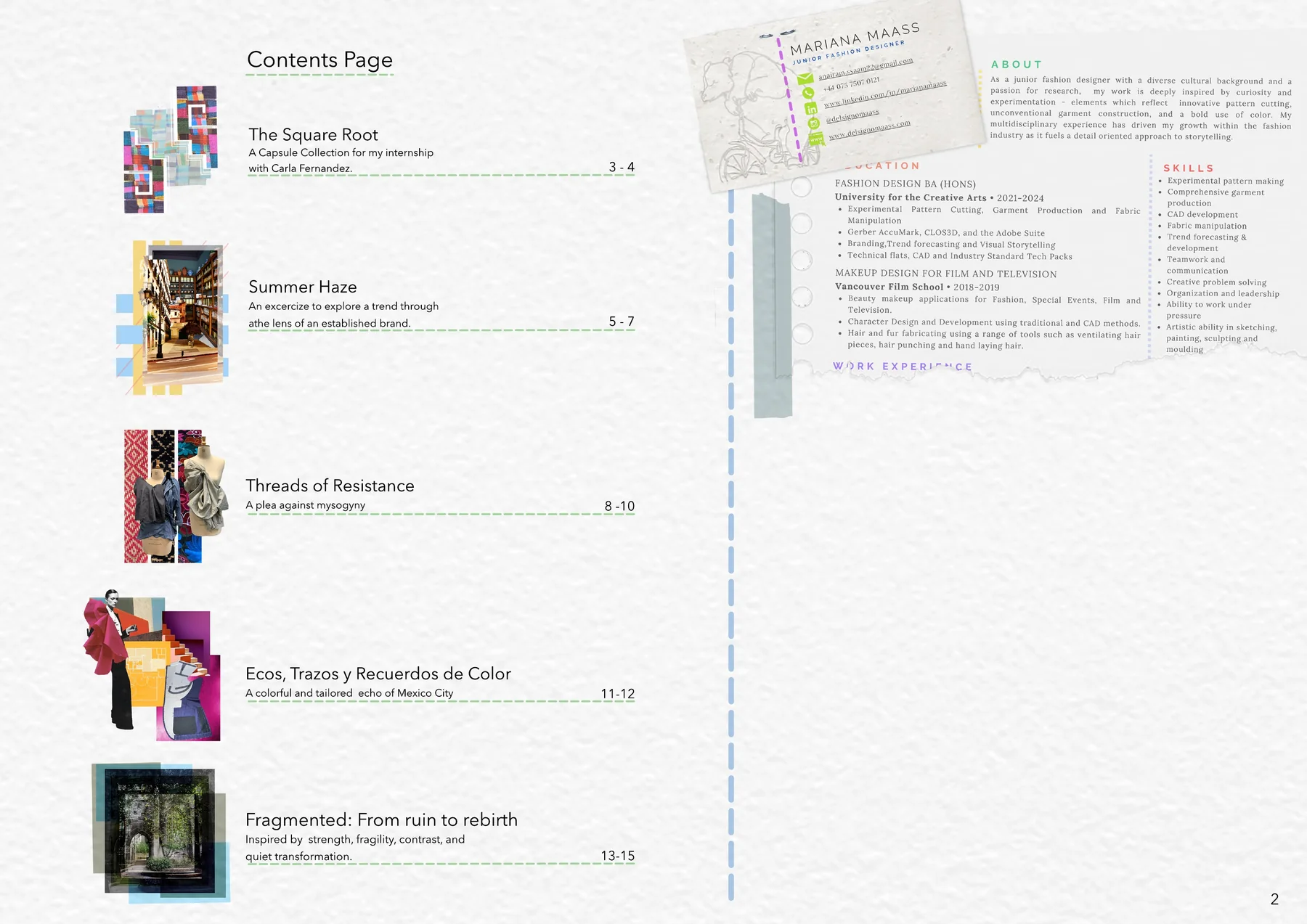Open the www.delsignomaass.com website link
The width and height of the screenshot is (1307, 924).
[x=869, y=129]
